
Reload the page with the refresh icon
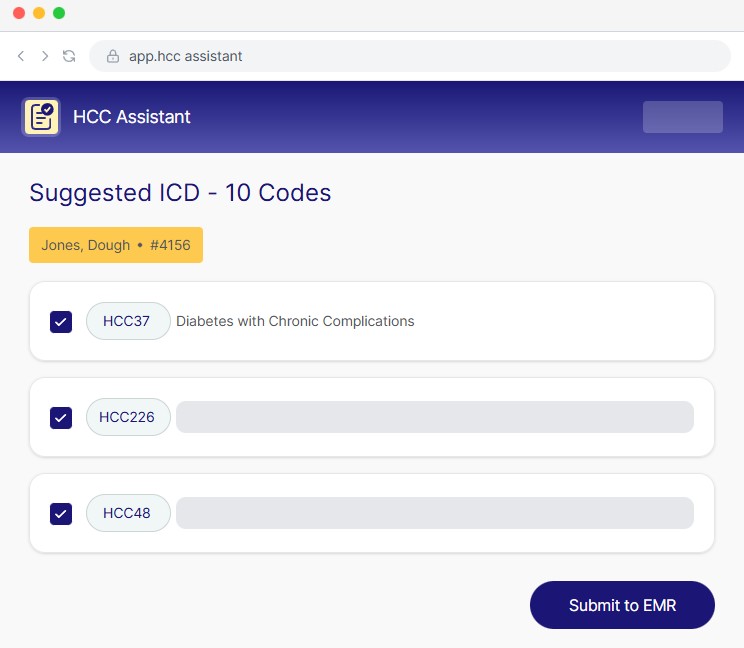[69, 56]
